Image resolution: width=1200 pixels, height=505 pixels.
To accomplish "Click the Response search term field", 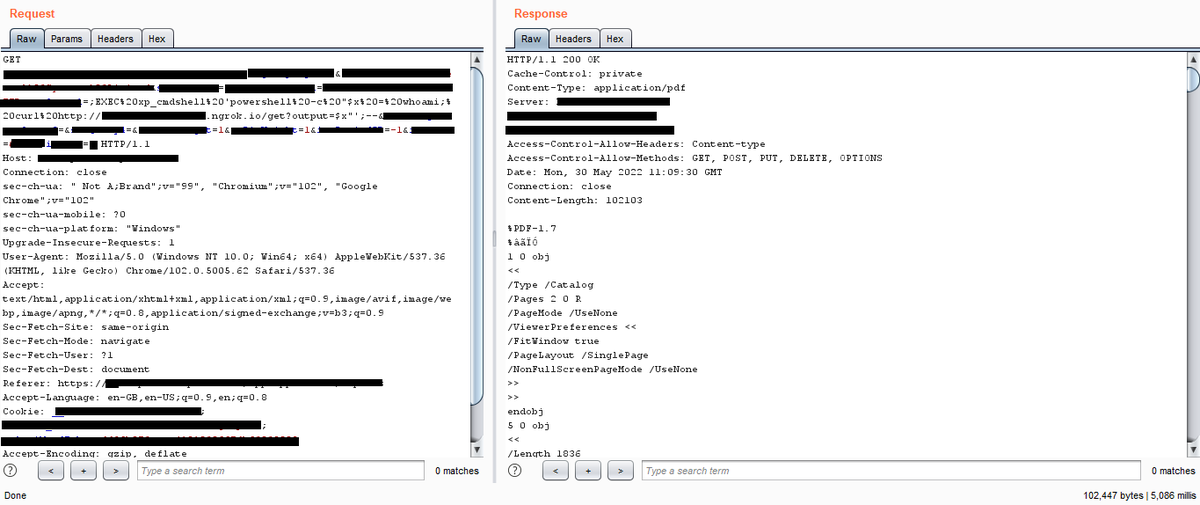I will (891, 470).
